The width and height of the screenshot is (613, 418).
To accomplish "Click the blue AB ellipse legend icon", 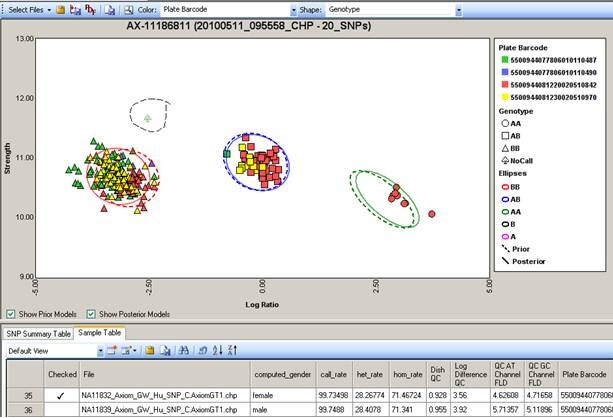I will tap(505, 199).
